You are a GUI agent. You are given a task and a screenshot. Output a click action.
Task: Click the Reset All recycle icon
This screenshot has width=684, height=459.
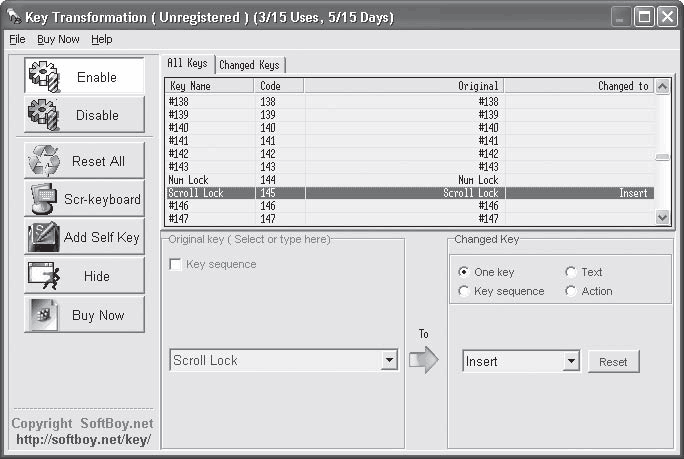pos(44,161)
